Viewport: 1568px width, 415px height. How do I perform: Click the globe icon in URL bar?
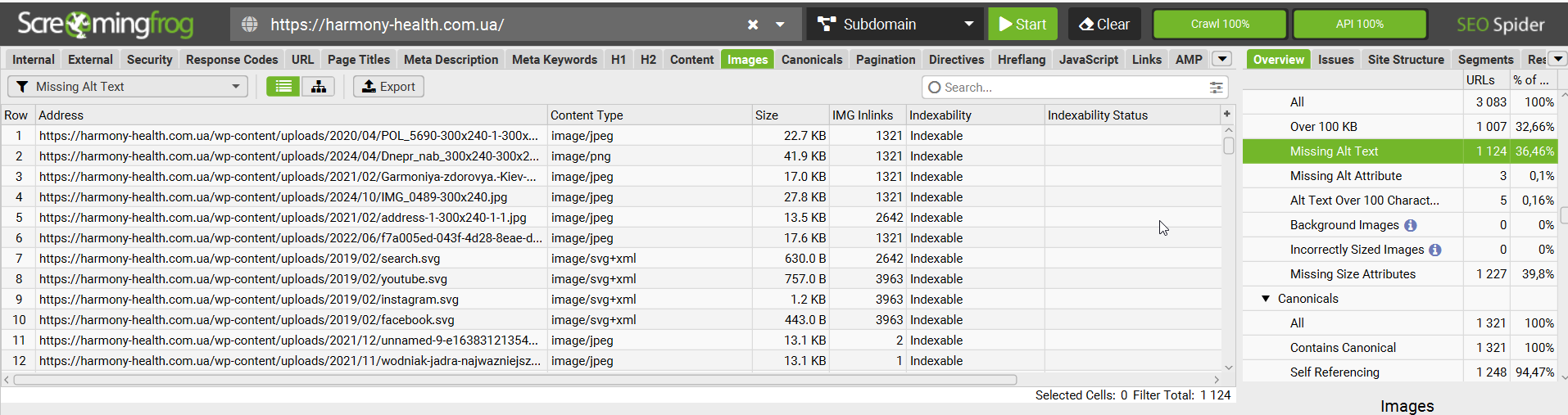250,25
